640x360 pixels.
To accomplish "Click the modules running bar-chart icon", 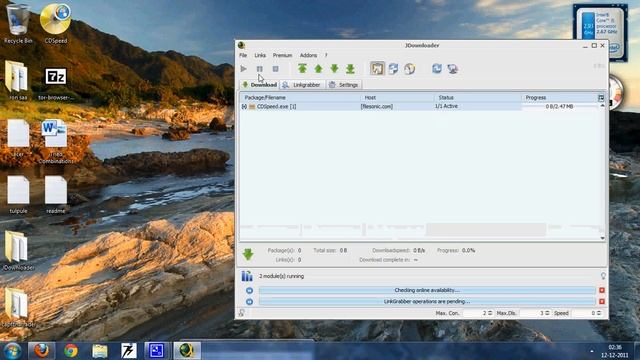I will (x=247, y=276).
